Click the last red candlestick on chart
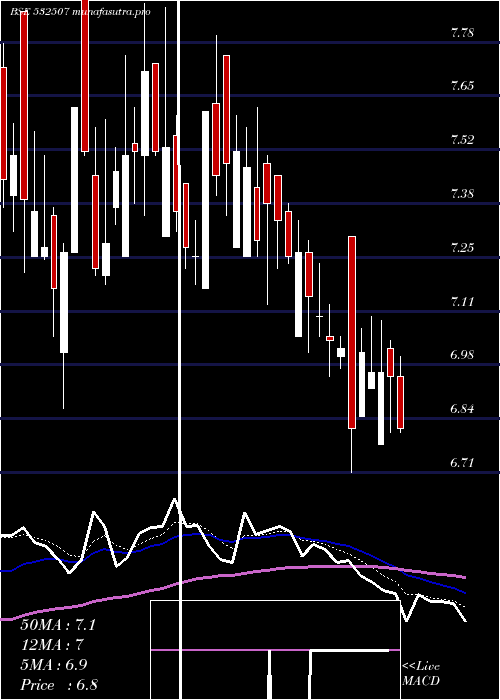 point(400,402)
